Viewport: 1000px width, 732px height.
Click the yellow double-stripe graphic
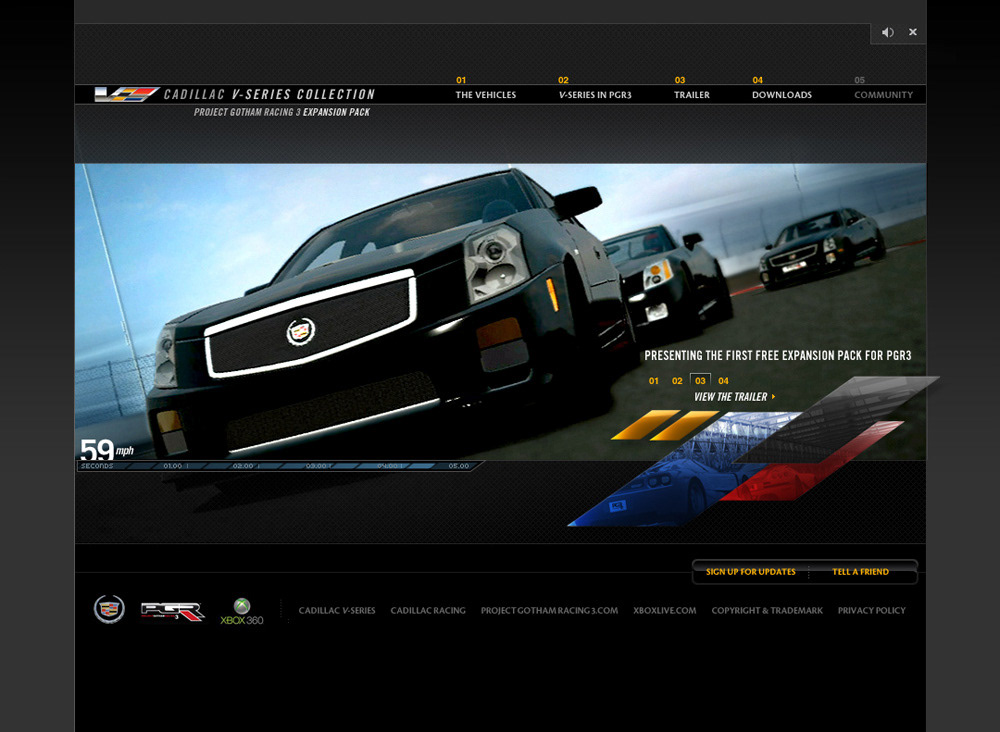click(x=663, y=425)
